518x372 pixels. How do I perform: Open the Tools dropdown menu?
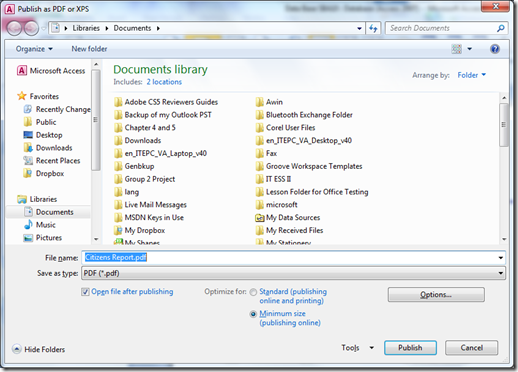click(357, 348)
